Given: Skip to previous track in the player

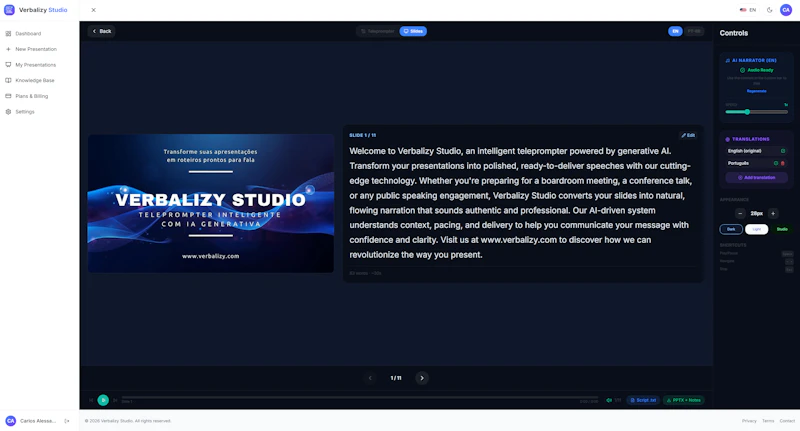Looking at the screenshot, I should 91,400.
